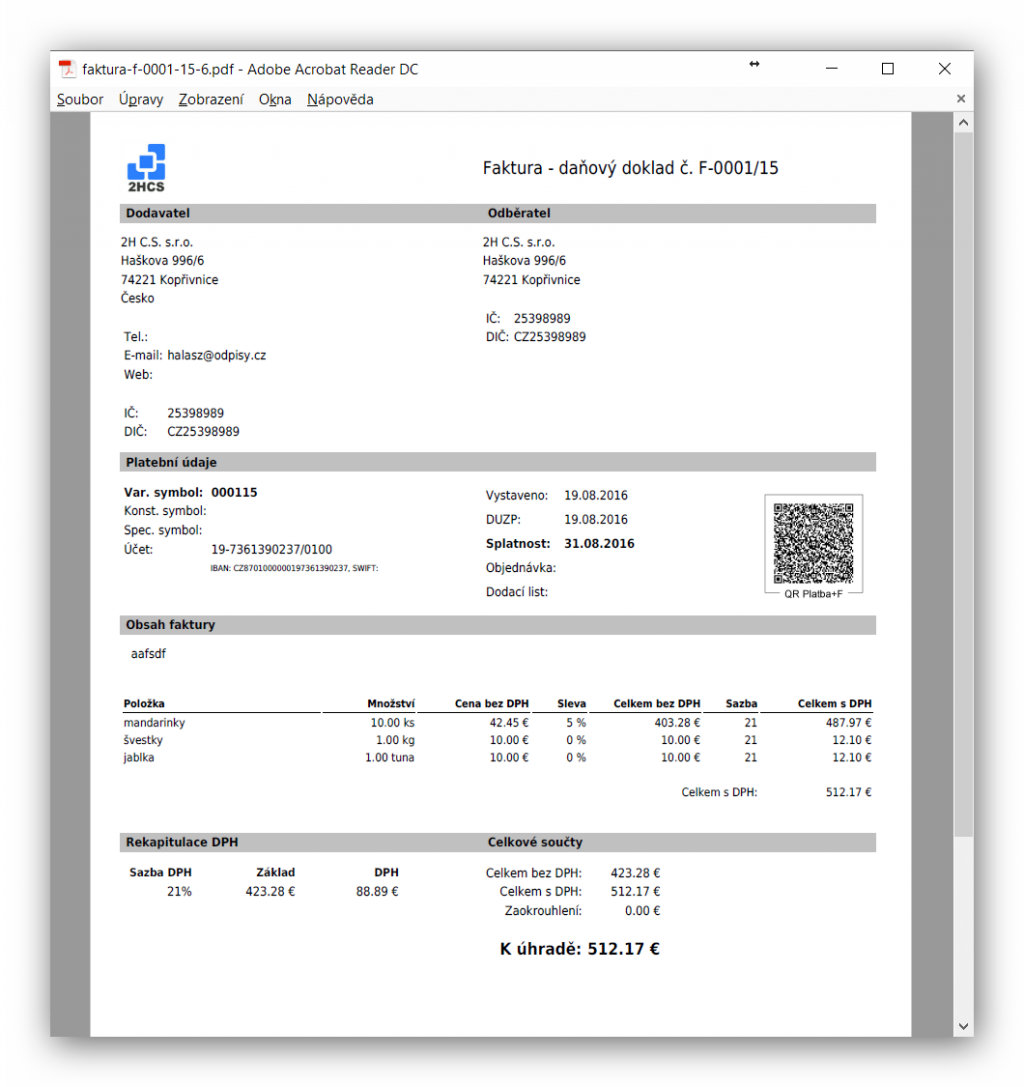The height and width of the screenshot is (1087, 1024).
Task: Maximize the Acrobat Reader window
Action: click(887, 69)
